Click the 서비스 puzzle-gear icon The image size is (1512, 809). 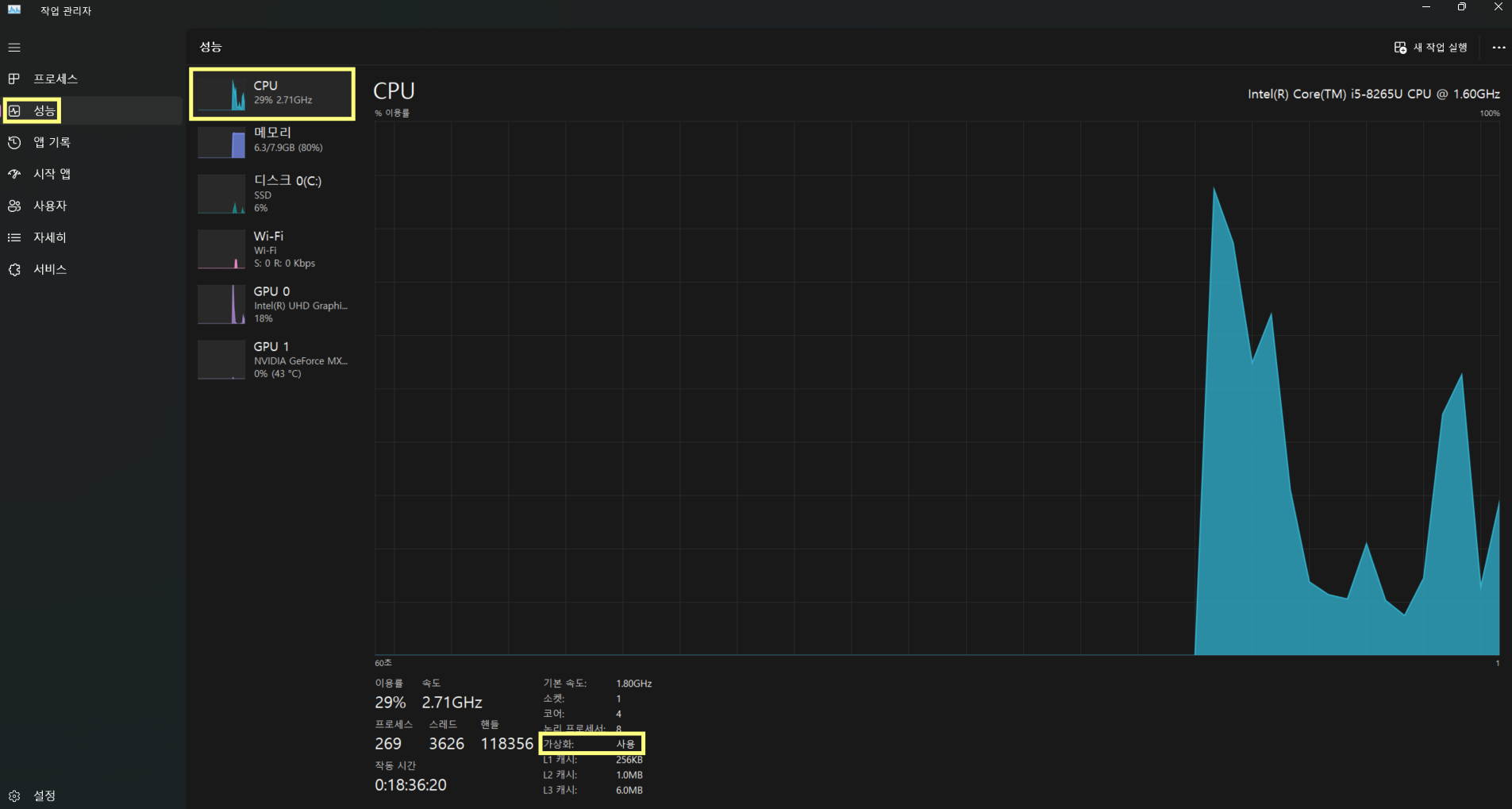pos(14,269)
